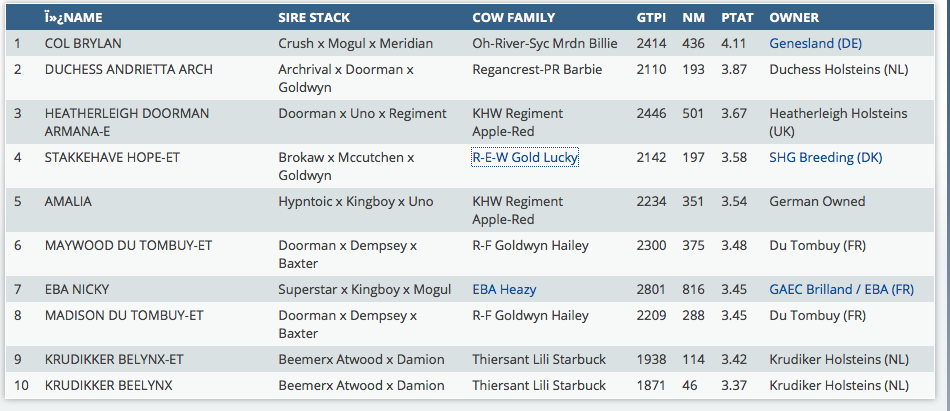This screenshot has height=411, width=950.
Task: Sort by the PTAT column header
Action: (x=737, y=17)
